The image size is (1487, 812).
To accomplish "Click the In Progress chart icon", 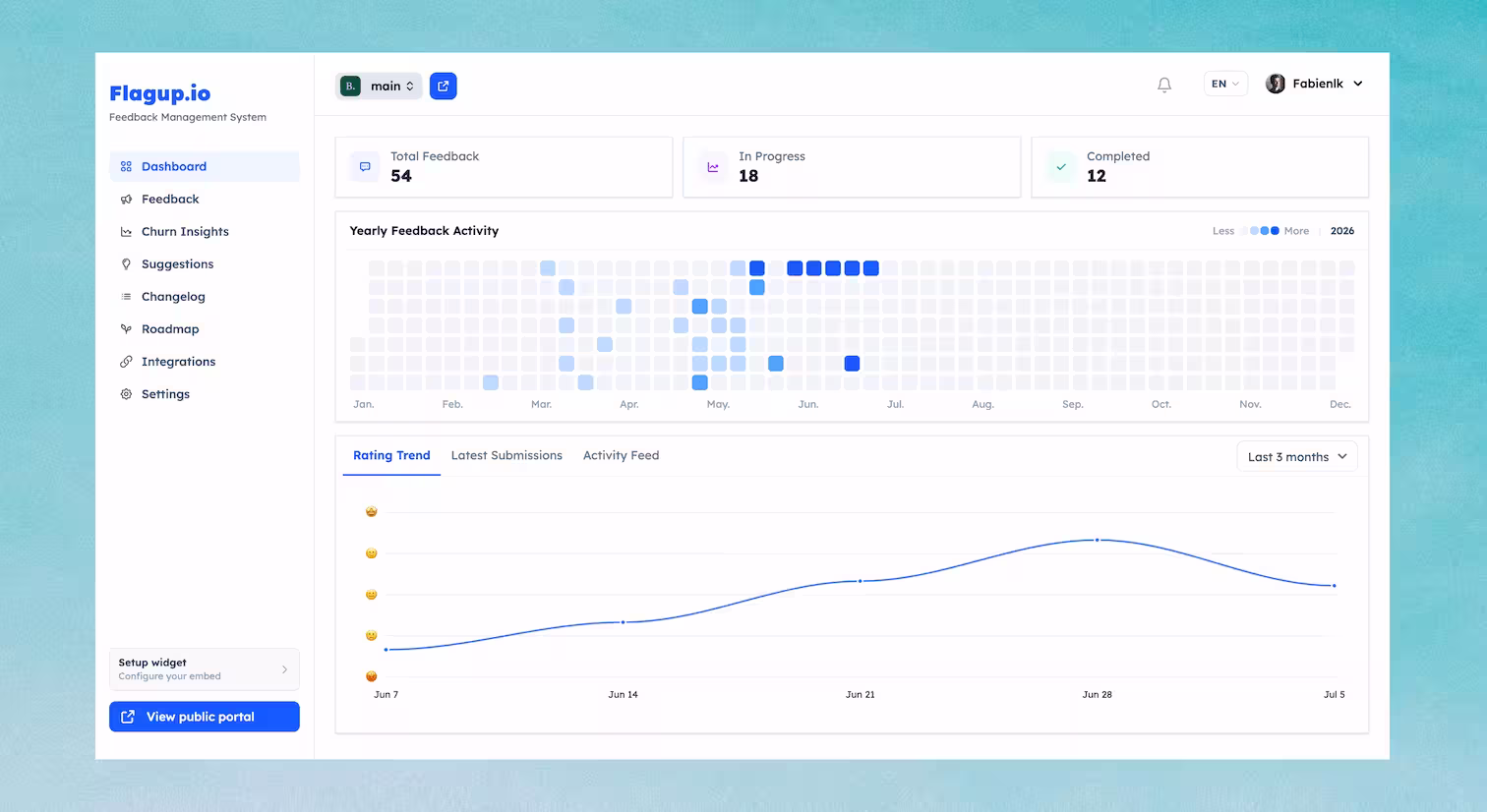I will [713, 167].
